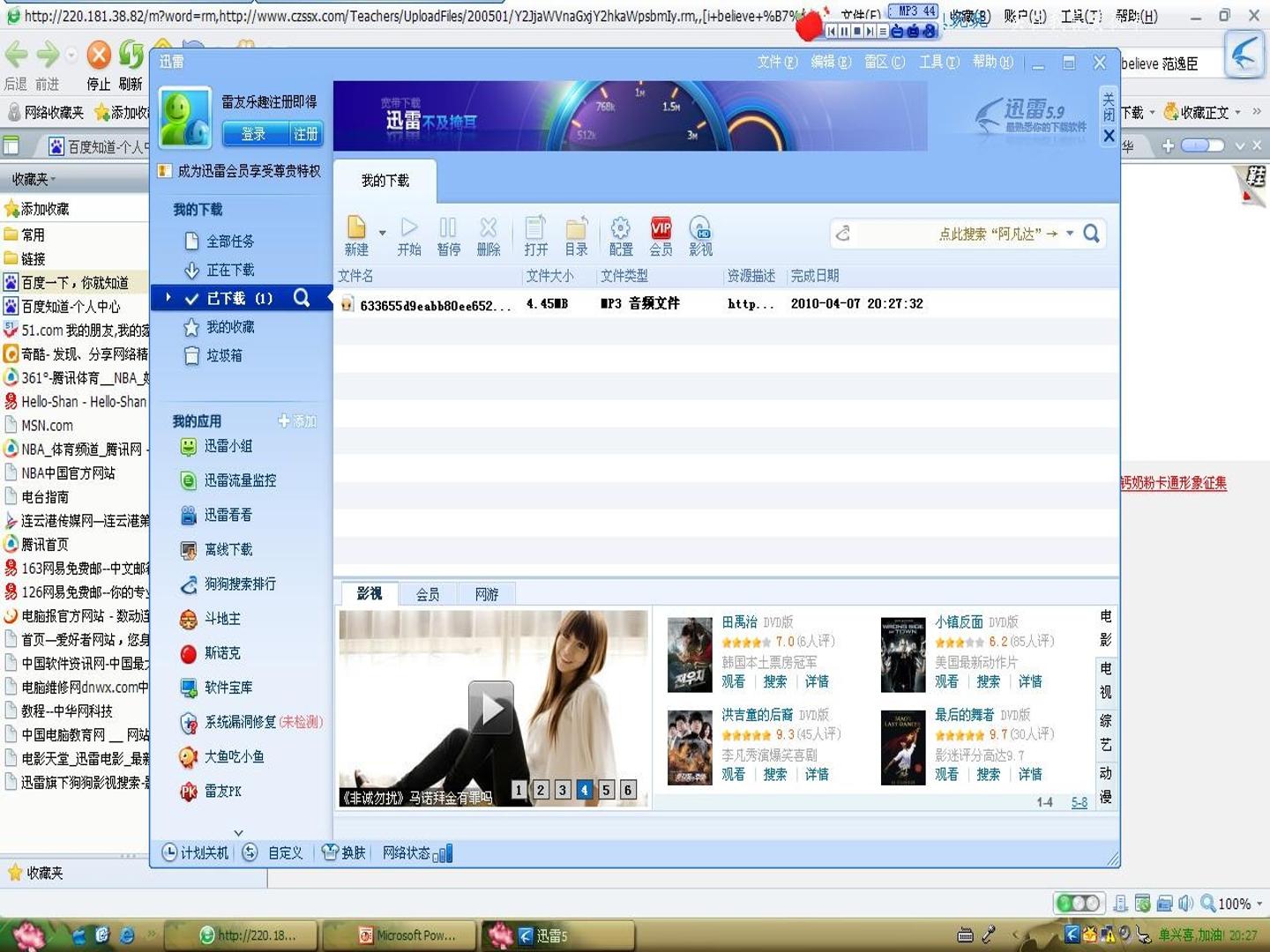Select the 正在下载 category
The width and height of the screenshot is (1270, 952).
click(230, 270)
